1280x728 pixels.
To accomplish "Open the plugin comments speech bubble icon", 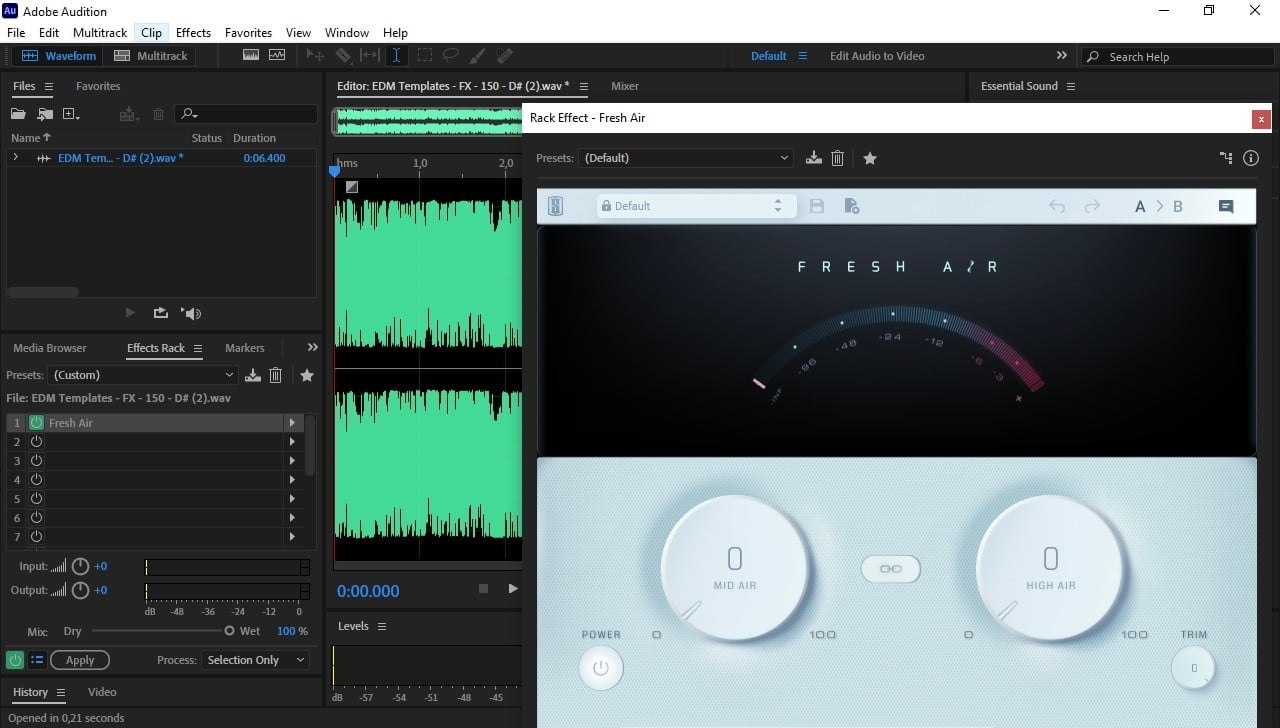I will [1226, 206].
